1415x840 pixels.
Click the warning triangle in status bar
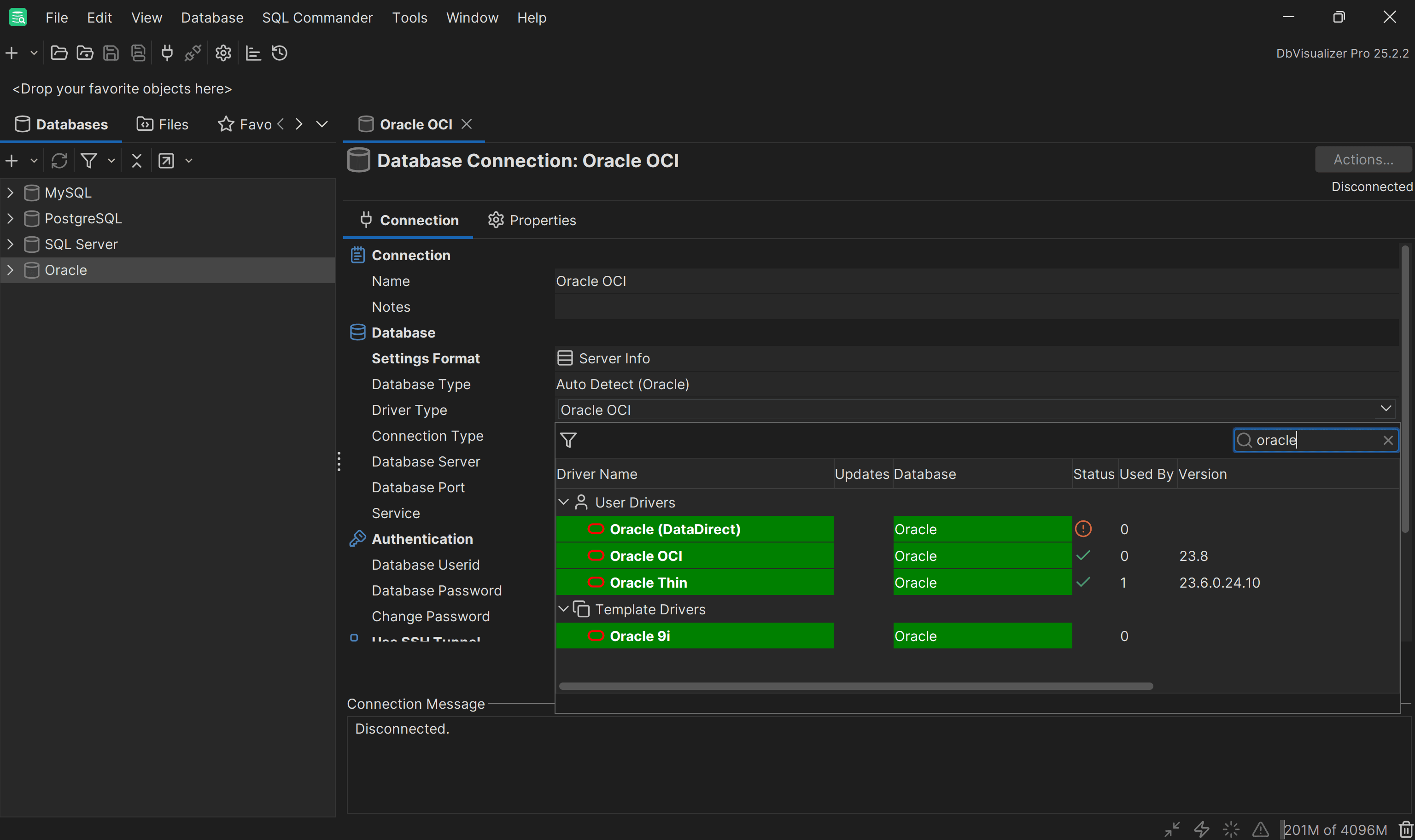click(1261, 829)
